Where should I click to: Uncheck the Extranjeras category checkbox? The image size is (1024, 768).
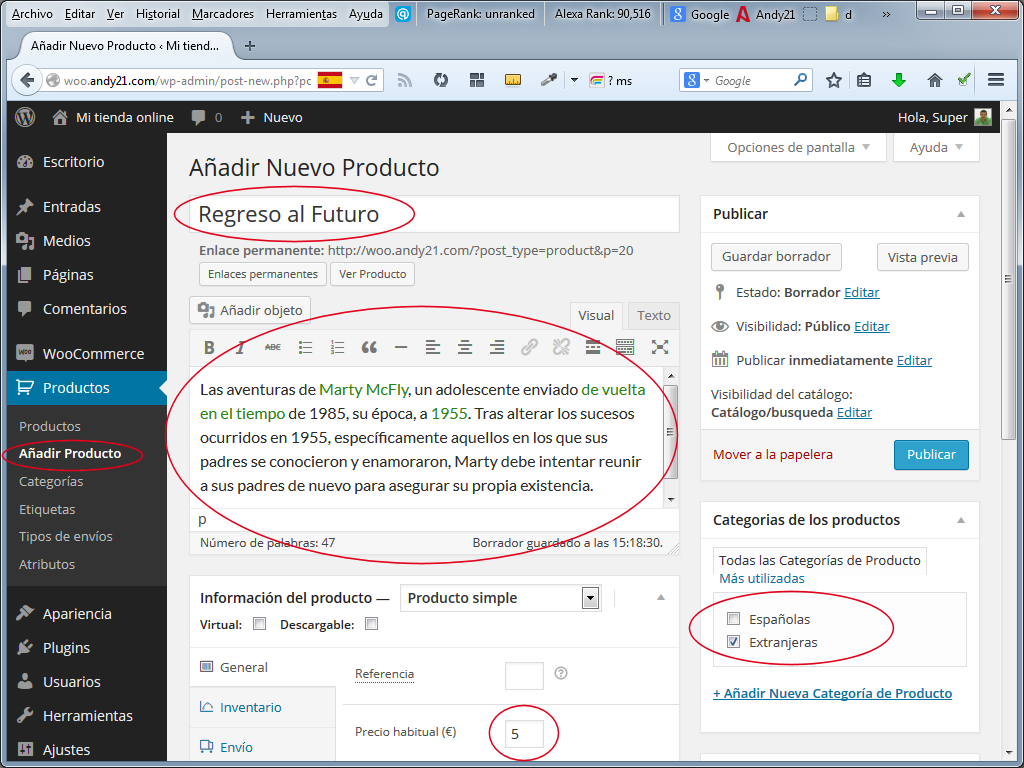[x=733, y=642]
